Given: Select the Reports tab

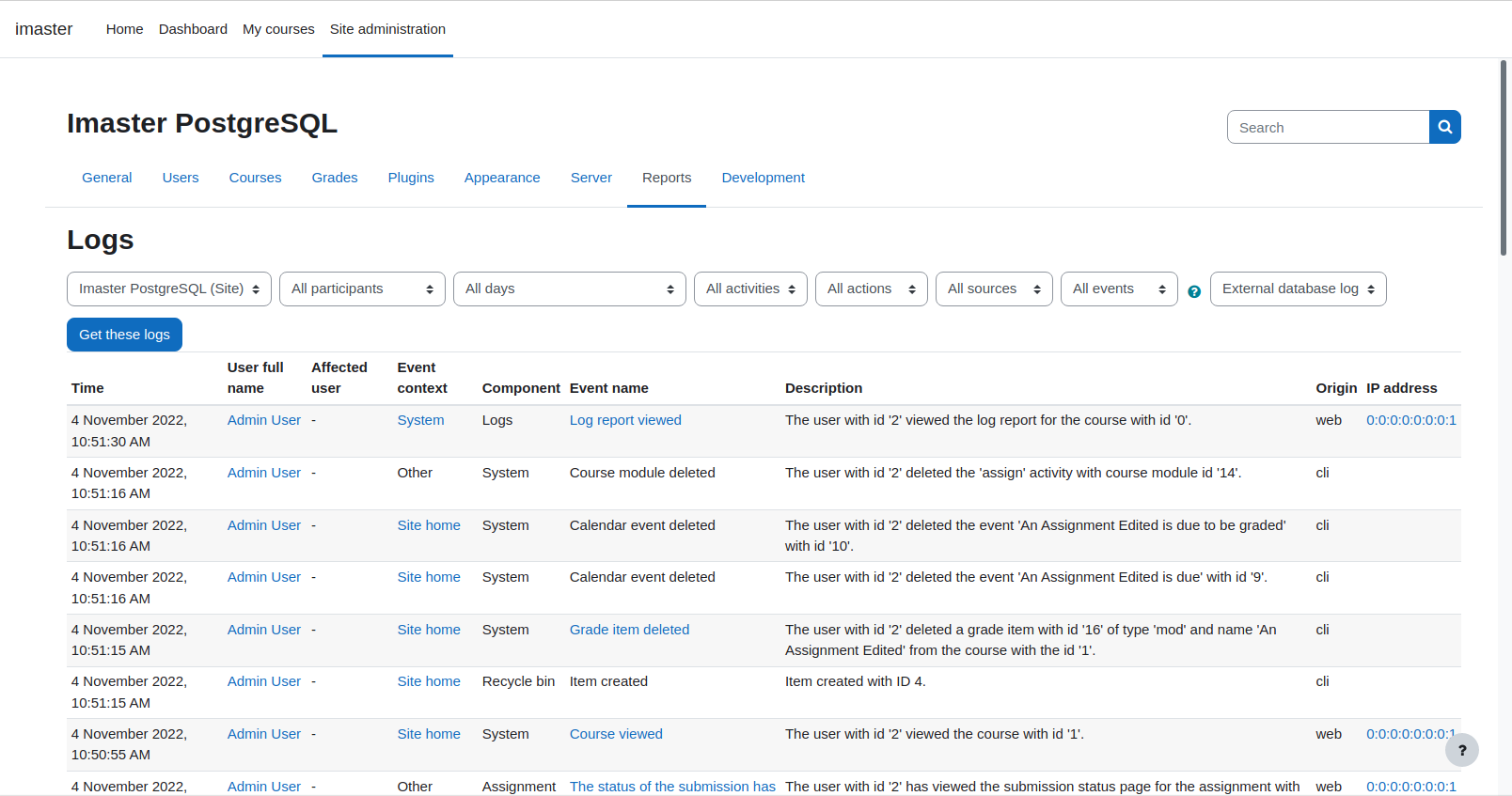Looking at the screenshot, I should [667, 178].
